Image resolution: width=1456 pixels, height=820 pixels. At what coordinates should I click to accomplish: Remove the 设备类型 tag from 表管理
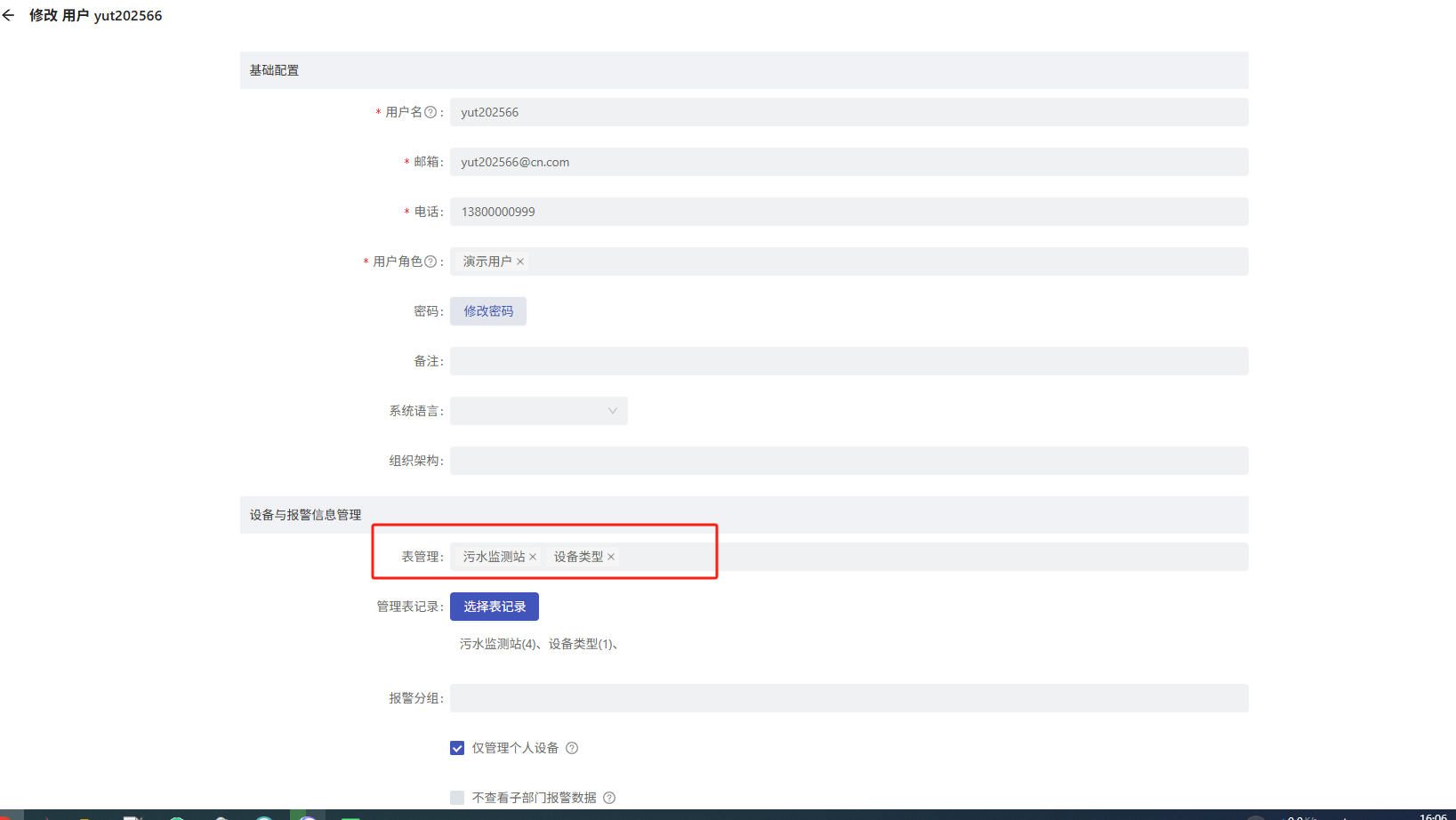(x=611, y=557)
